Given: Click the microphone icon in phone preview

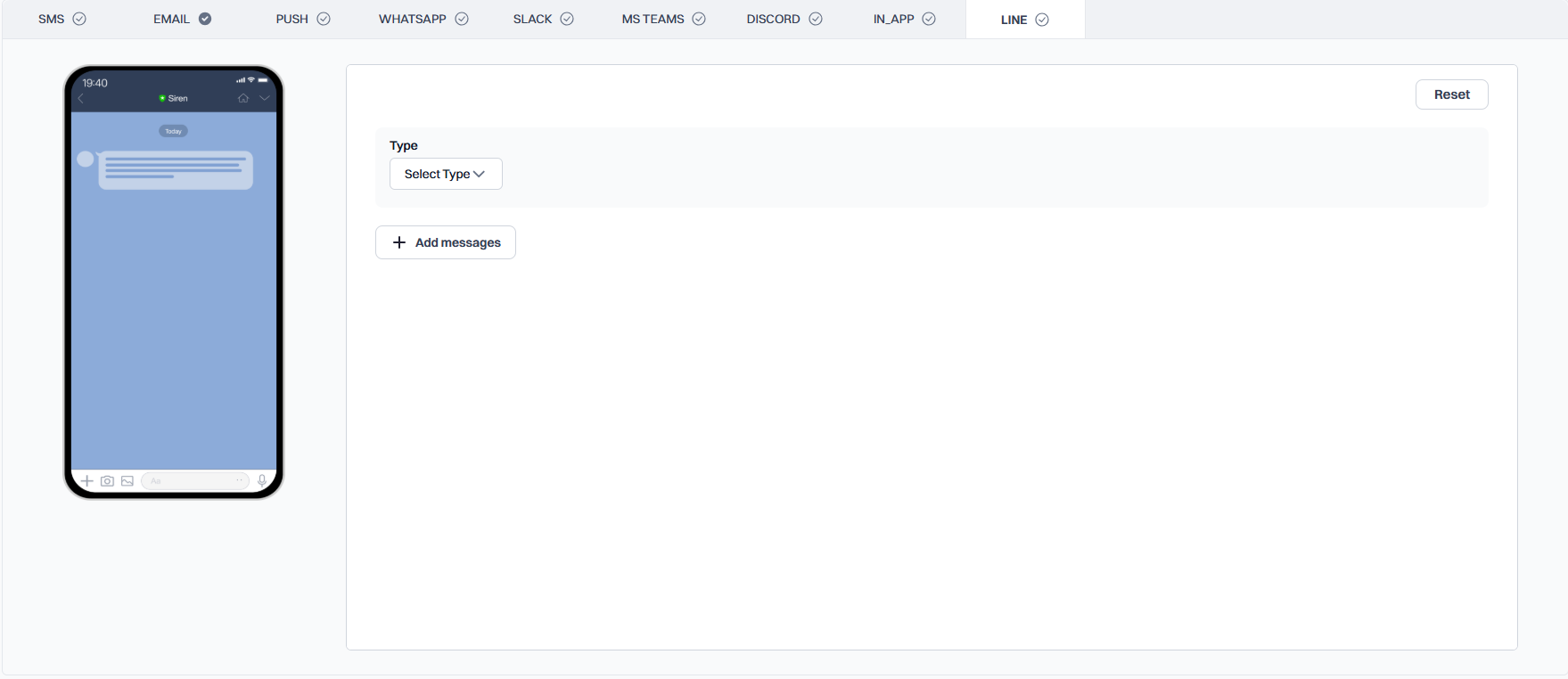Looking at the screenshot, I should coord(262,481).
